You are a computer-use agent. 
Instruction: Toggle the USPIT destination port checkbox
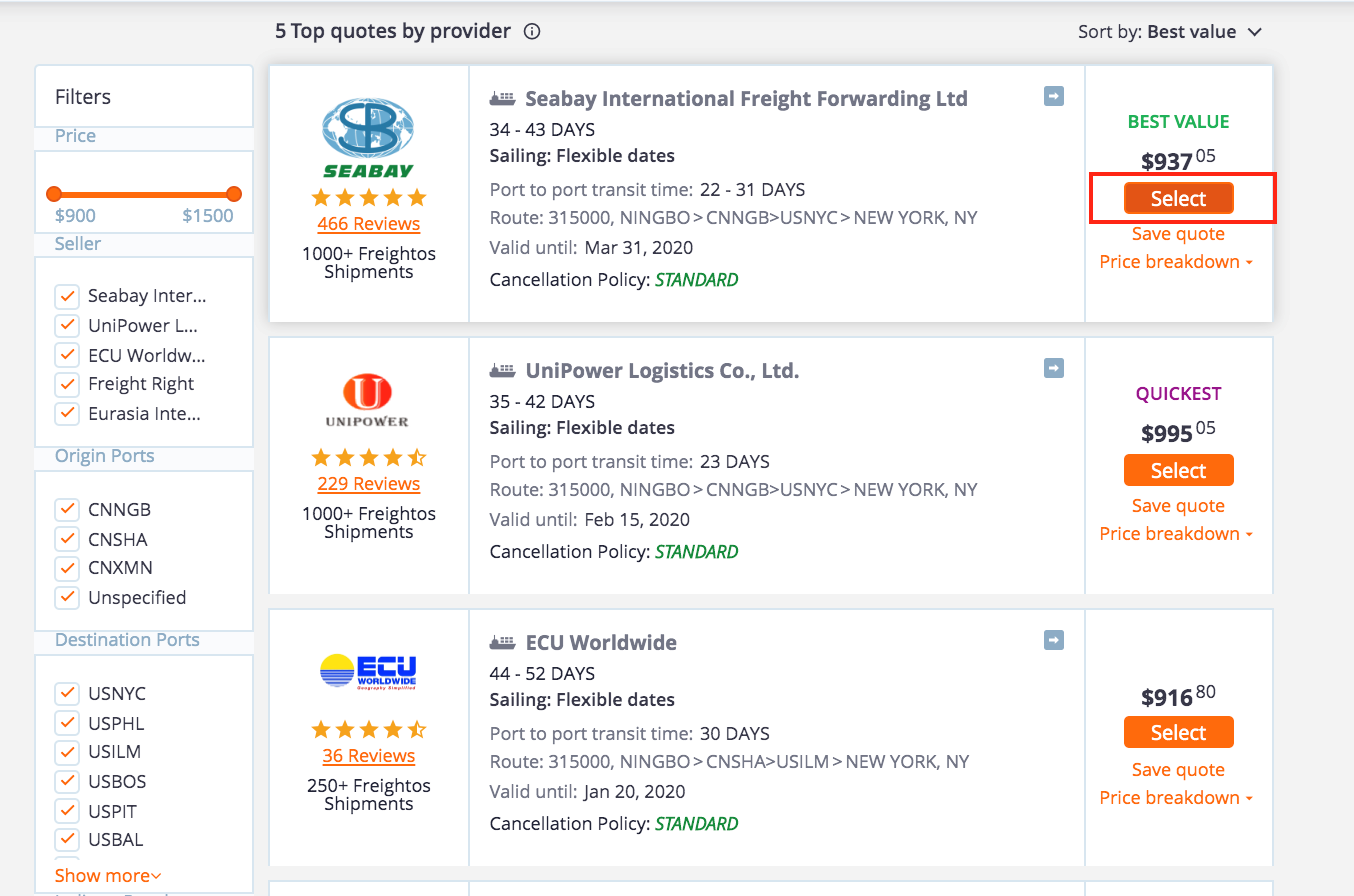(67, 811)
